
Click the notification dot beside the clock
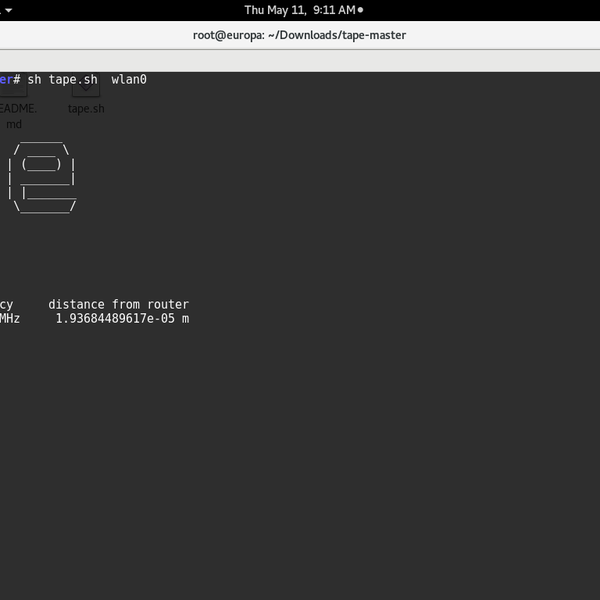click(x=361, y=10)
